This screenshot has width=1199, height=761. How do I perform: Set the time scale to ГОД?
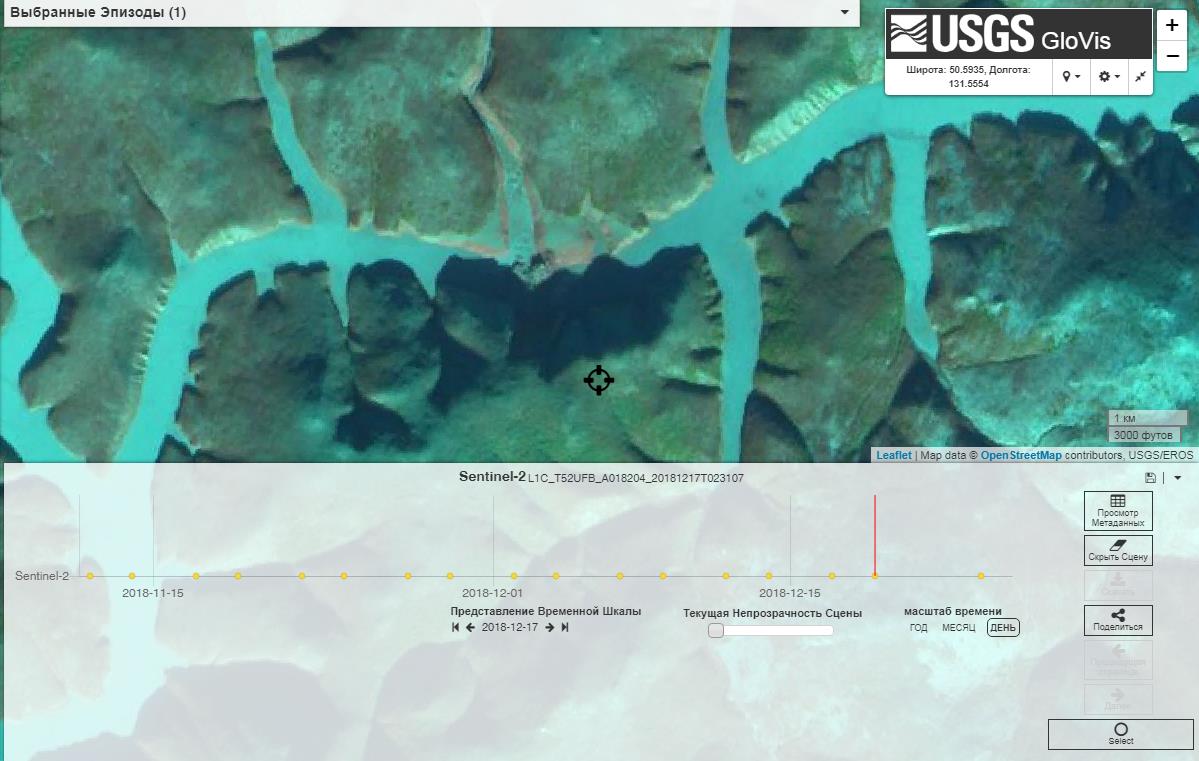click(x=918, y=628)
